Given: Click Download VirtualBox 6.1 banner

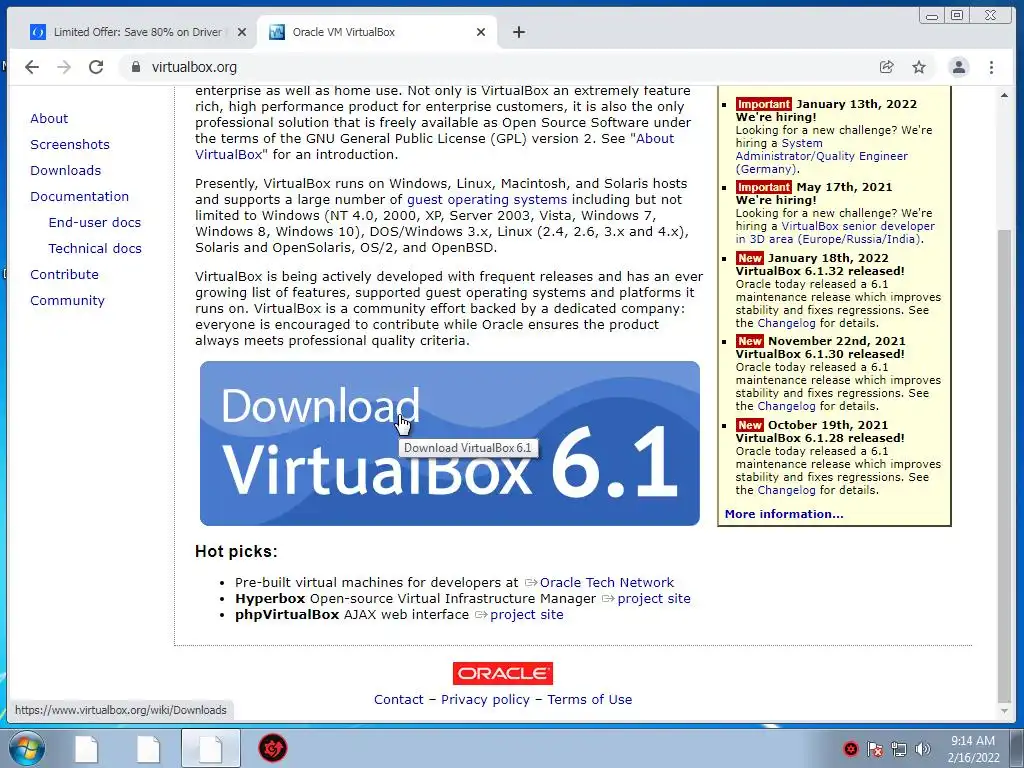Looking at the screenshot, I should pos(449,443).
